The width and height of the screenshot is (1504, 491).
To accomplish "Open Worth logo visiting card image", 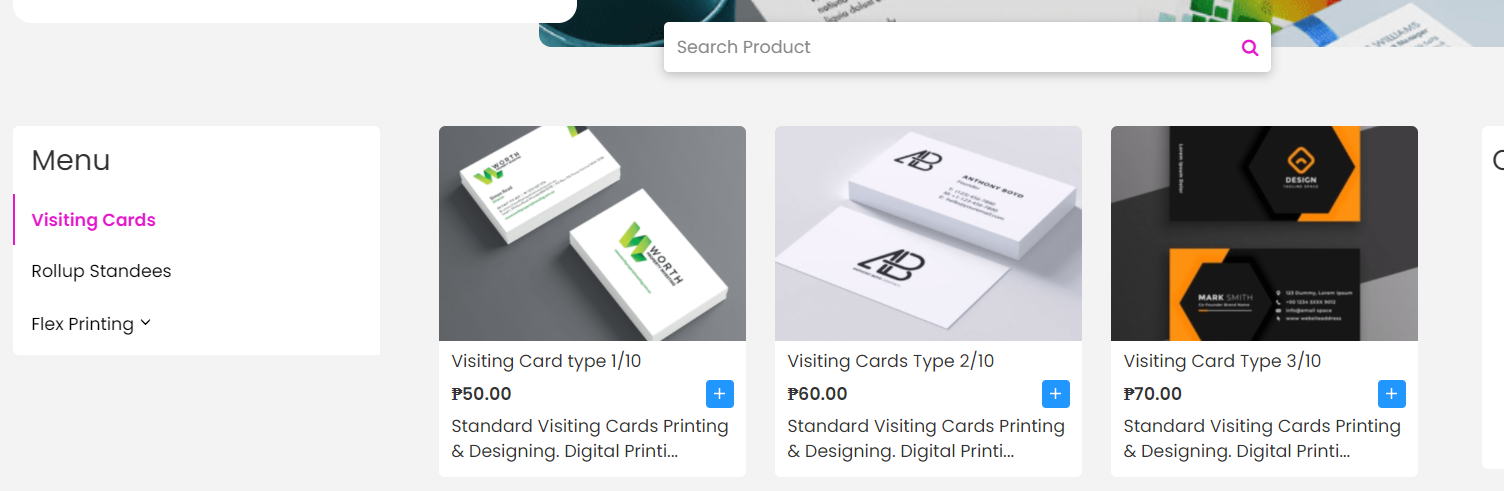I will [x=592, y=233].
